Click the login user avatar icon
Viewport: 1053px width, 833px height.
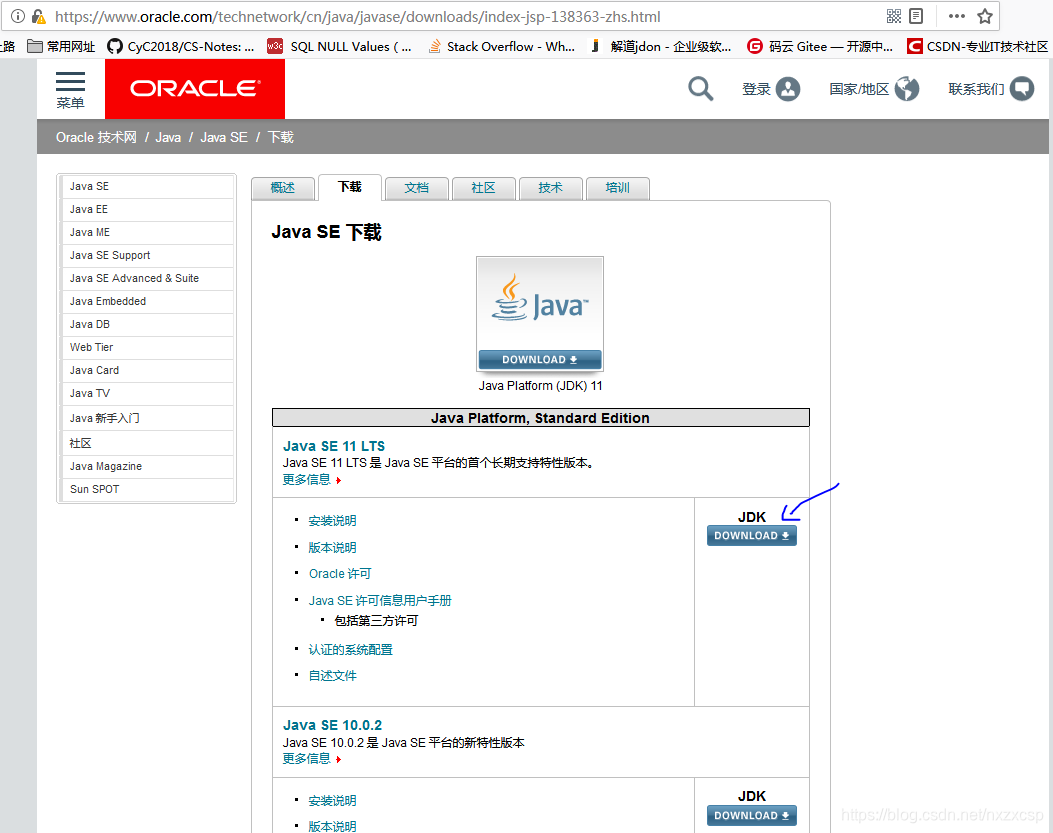[x=788, y=89]
